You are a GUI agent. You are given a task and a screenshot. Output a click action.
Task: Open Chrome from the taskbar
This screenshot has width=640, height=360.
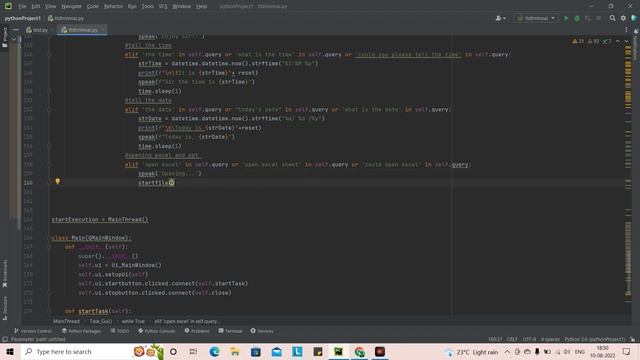pyautogui.click(x=359, y=351)
